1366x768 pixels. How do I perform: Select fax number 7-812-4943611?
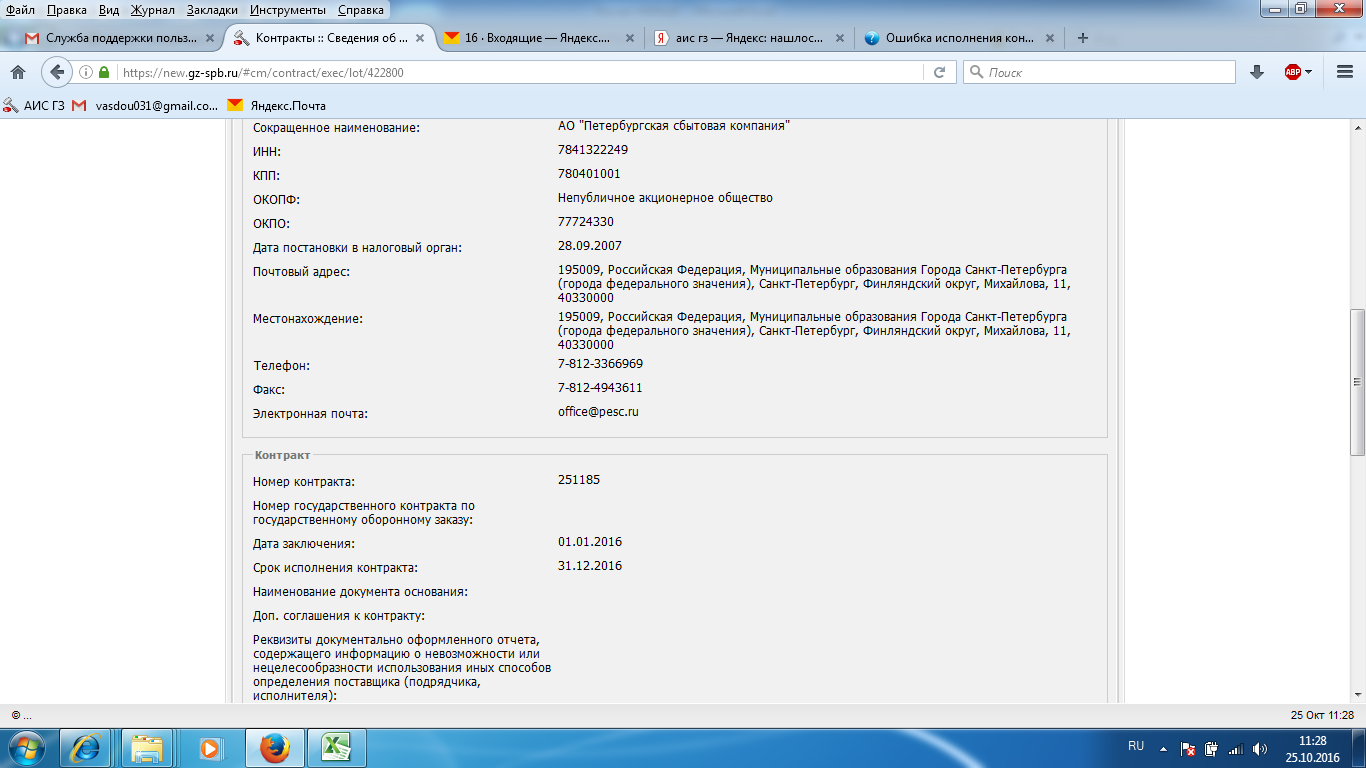pos(600,388)
